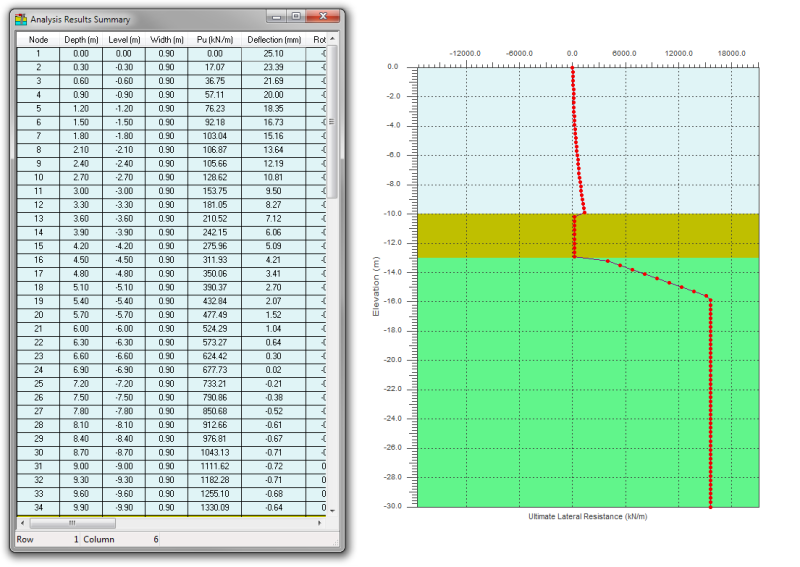Click the Elevation (m) axis label
Image resolution: width=800 pixels, height=567 pixels.
tap(376, 286)
